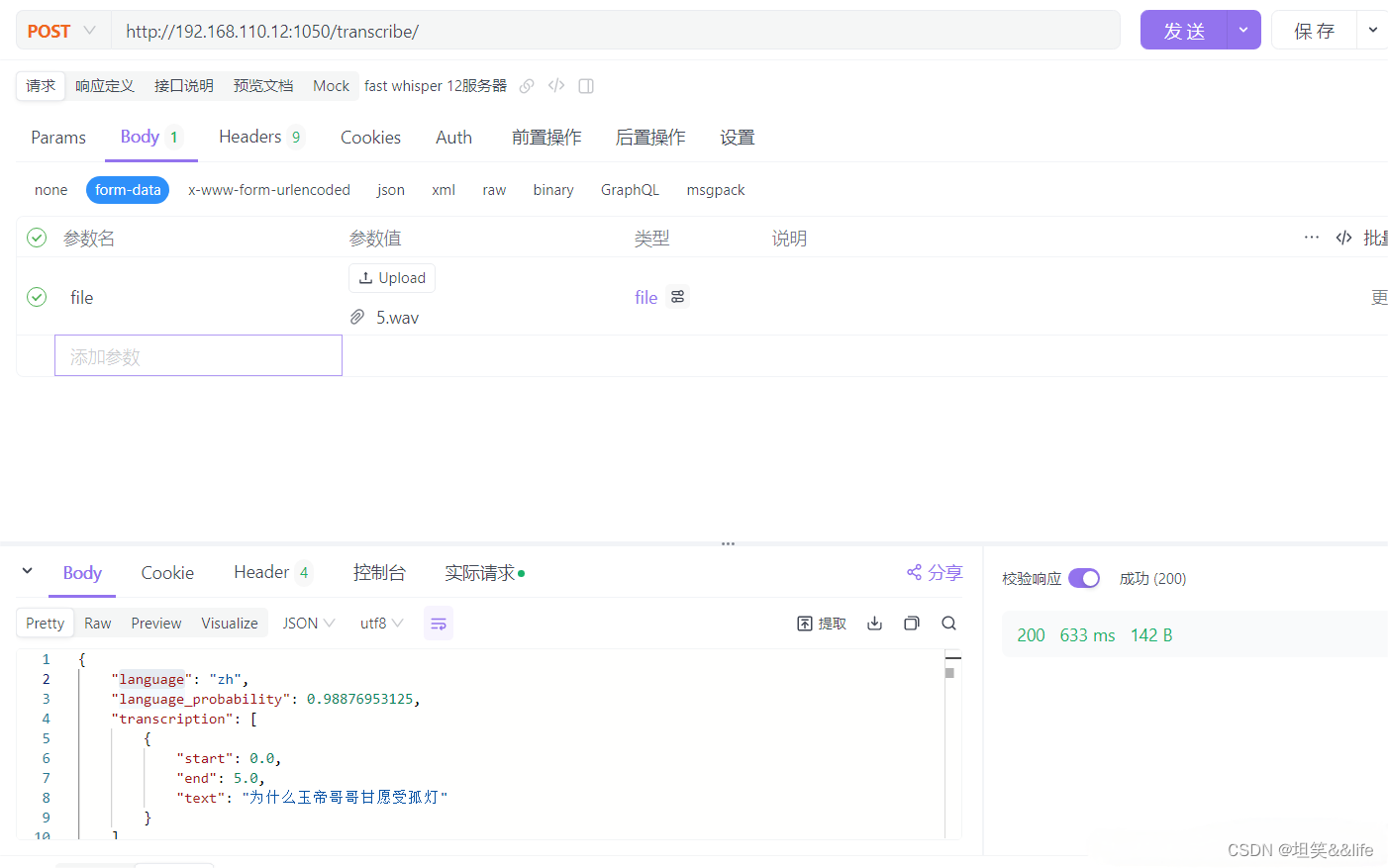Open the 前置操作 tab
This screenshot has width=1388, height=868.
click(x=546, y=138)
